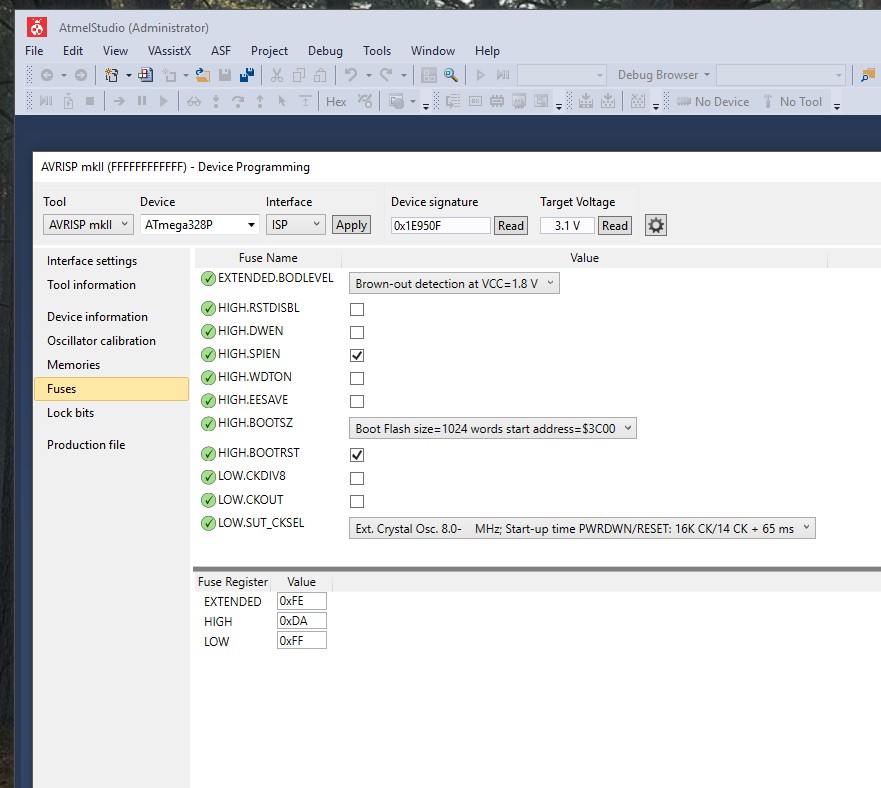This screenshot has height=788, width=881.
Task: Open the New Project dropdown arrow
Action: pos(129,75)
